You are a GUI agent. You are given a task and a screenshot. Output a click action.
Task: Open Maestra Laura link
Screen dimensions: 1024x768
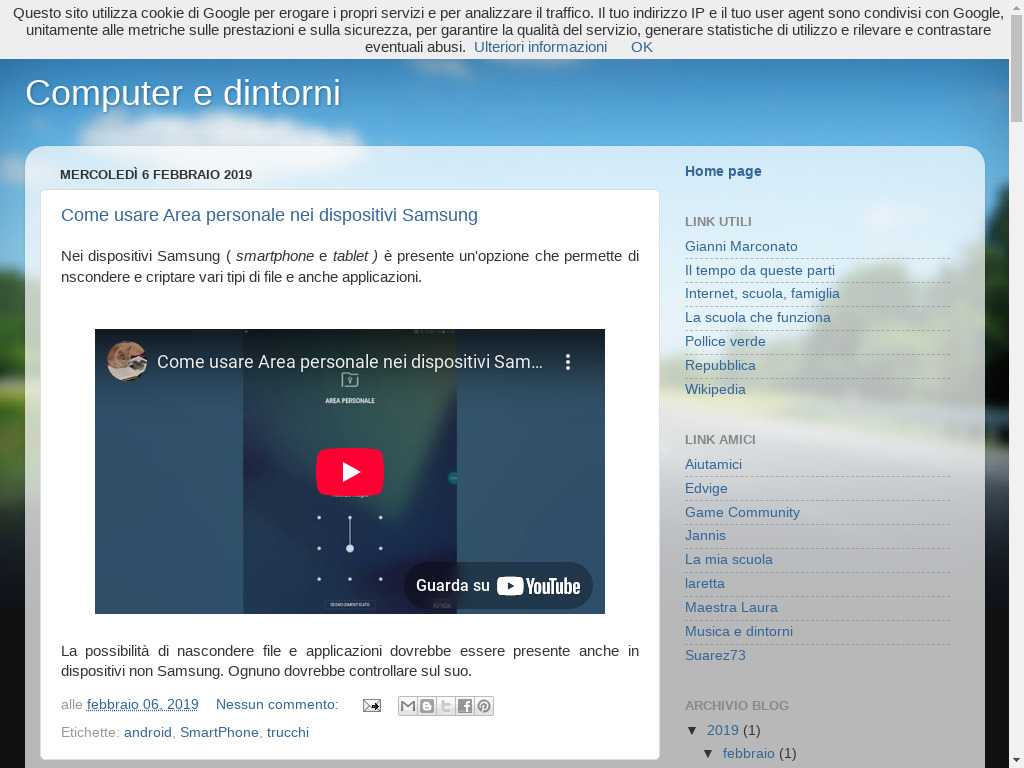(x=731, y=607)
